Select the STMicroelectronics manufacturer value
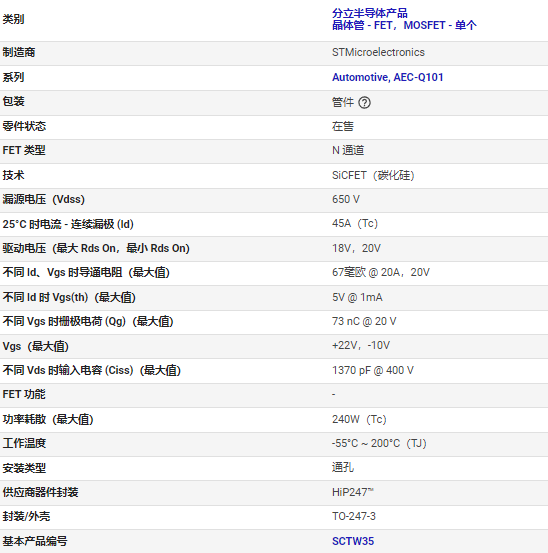 [x=378, y=53]
